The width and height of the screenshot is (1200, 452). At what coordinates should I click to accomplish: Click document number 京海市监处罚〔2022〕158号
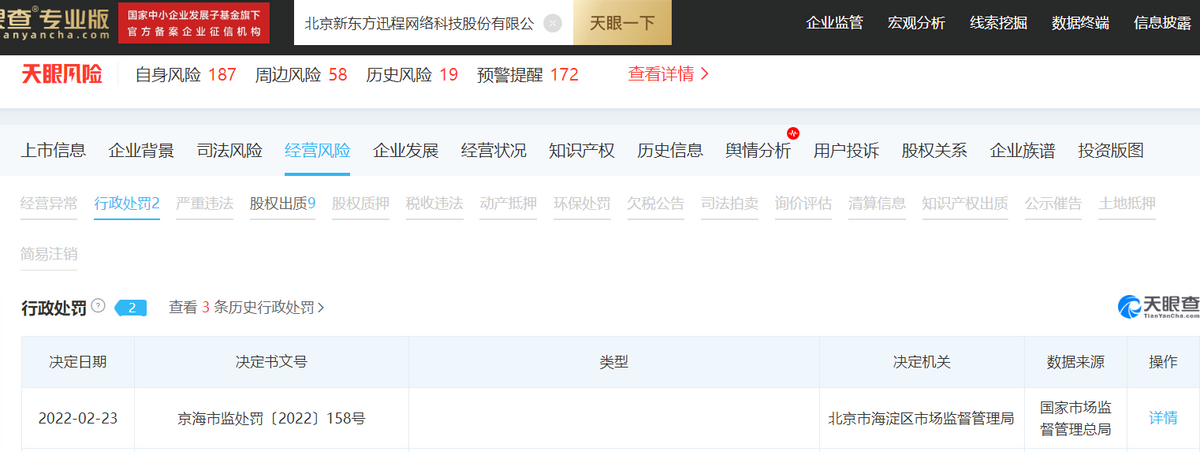(271, 418)
